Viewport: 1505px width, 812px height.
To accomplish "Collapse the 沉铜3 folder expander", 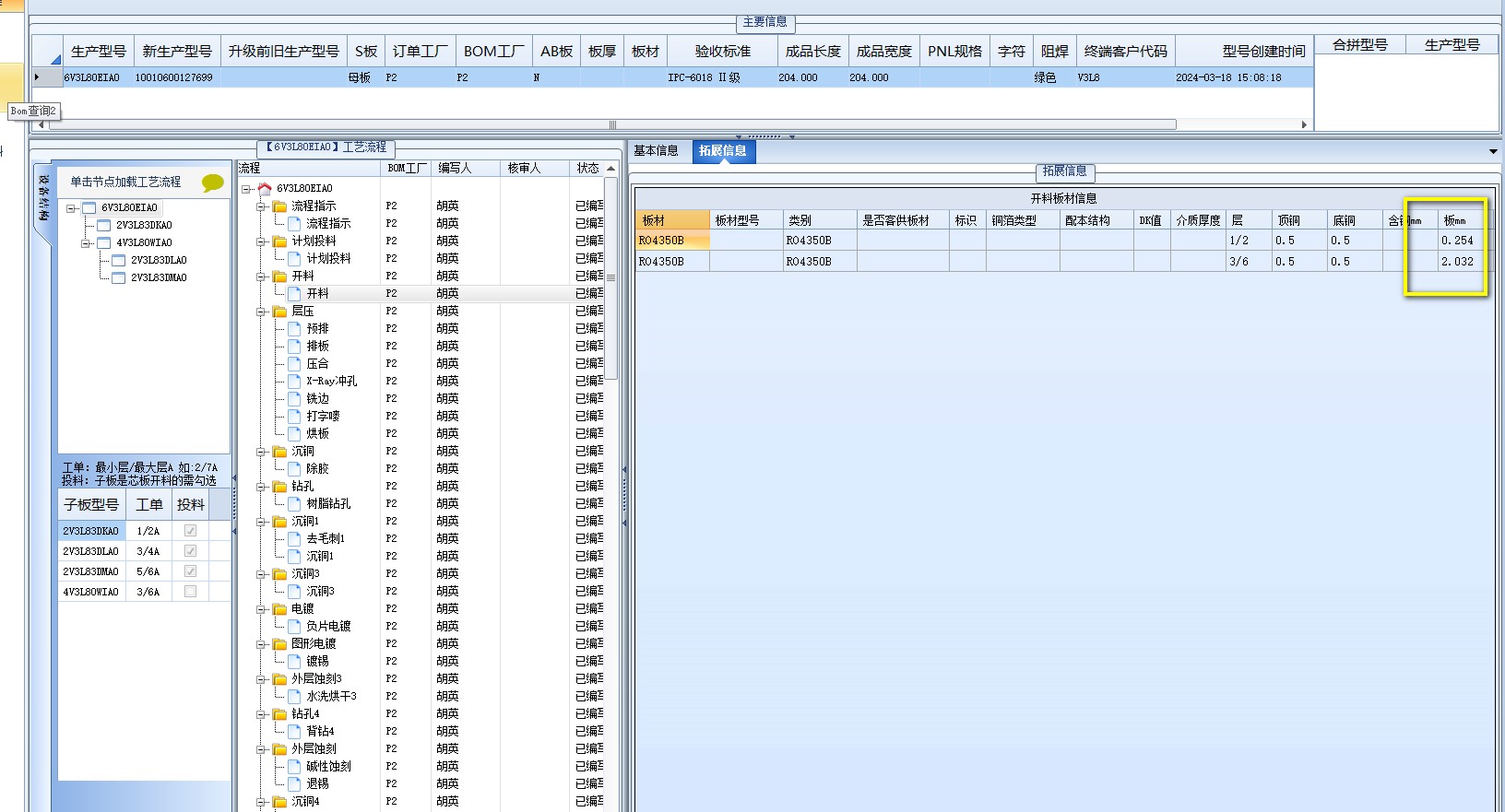I will pyautogui.click(x=261, y=573).
